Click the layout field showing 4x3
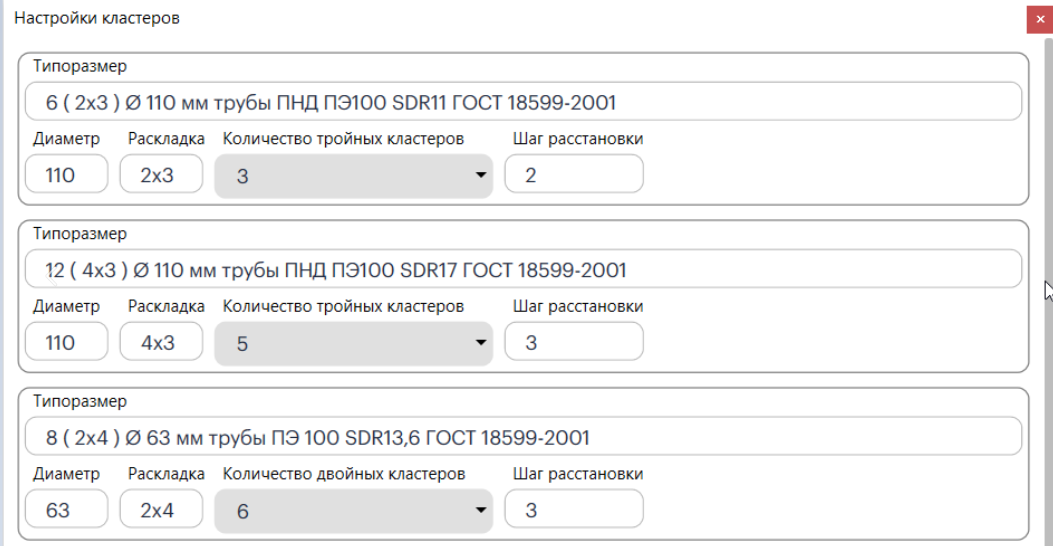Viewport: 1053px width, 546px height. click(x=160, y=342)
